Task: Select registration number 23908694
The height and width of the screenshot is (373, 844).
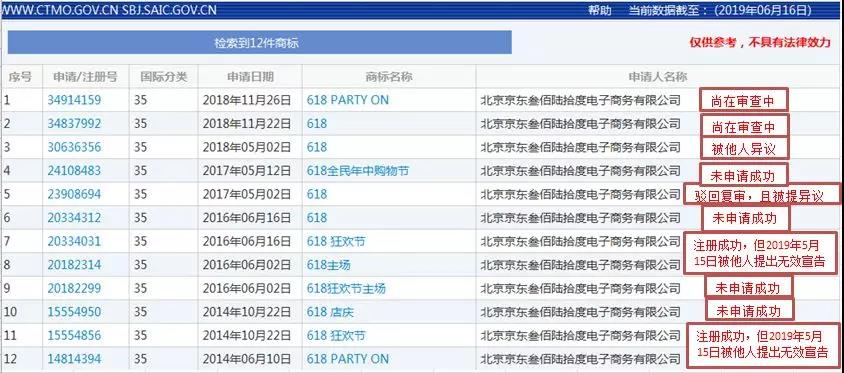Action: 74,194
